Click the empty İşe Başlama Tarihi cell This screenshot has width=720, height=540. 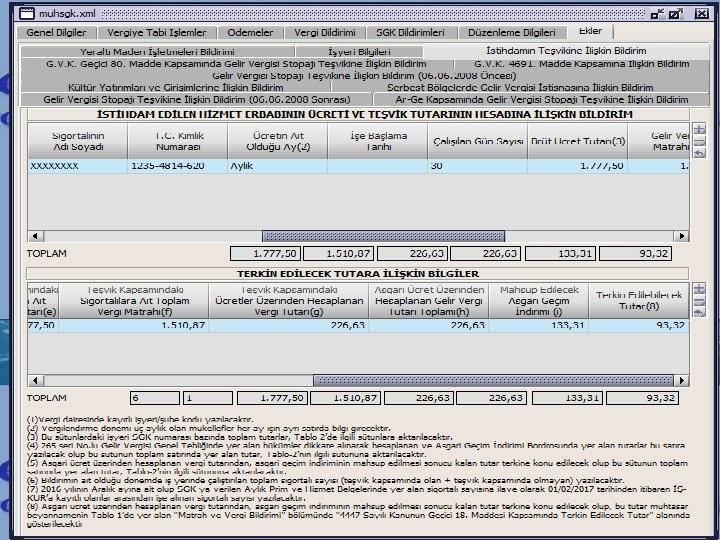[x=378, y=166]
